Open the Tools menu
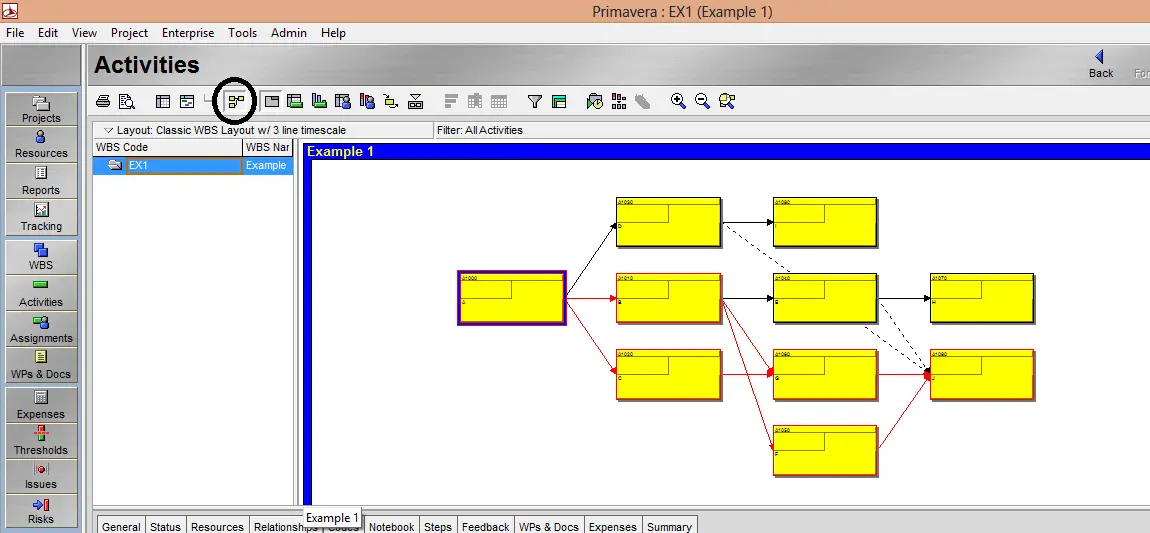Image resolution: width=1150 pixels, height=533 pixels. click(x=242, y=33)
